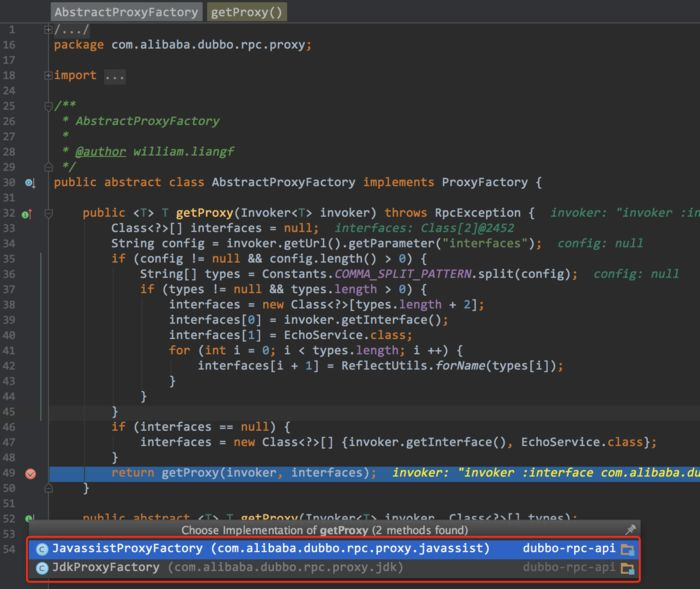The height and width of the screenshot is (589, 700).
Task: Click the implementations gutter icon on line 30
Action: coord(30,183)
